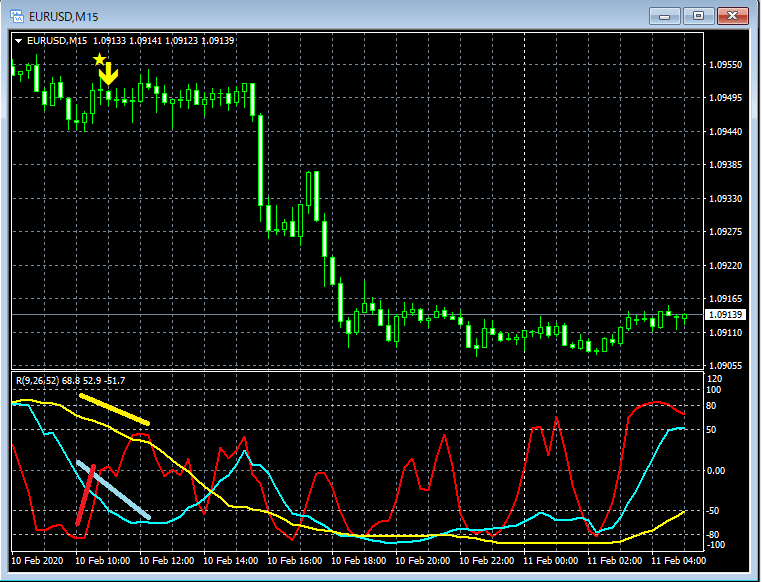
Task: Click the 1.09220 price scale label
Action: [x=725, y=266]
